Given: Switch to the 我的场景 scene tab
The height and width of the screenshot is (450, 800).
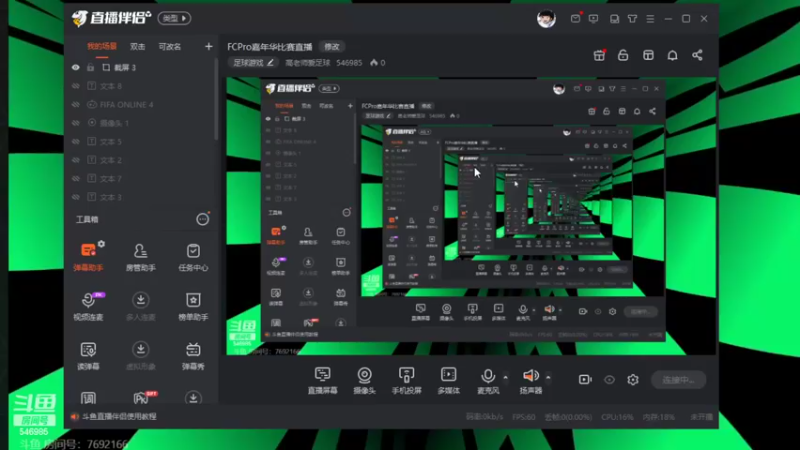Looking at the screenshot, I should point(102,46).
